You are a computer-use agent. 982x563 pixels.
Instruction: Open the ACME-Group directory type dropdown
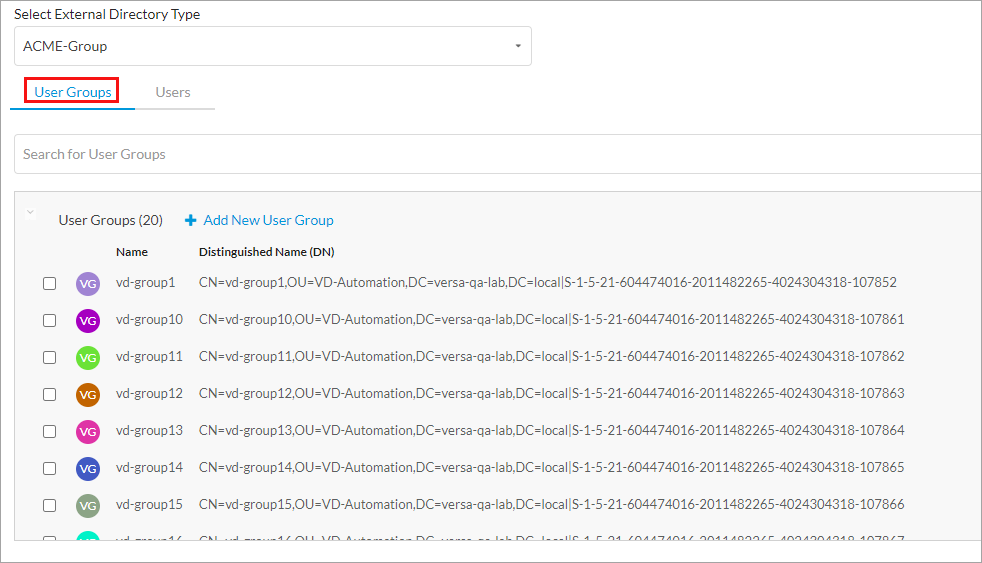(x=272, y=46)
